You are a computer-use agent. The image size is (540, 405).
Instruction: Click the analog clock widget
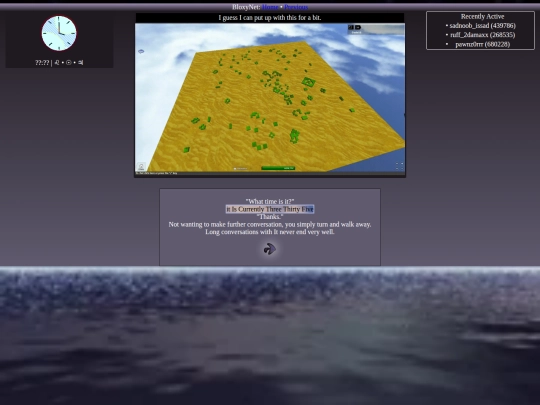(59, 33)
